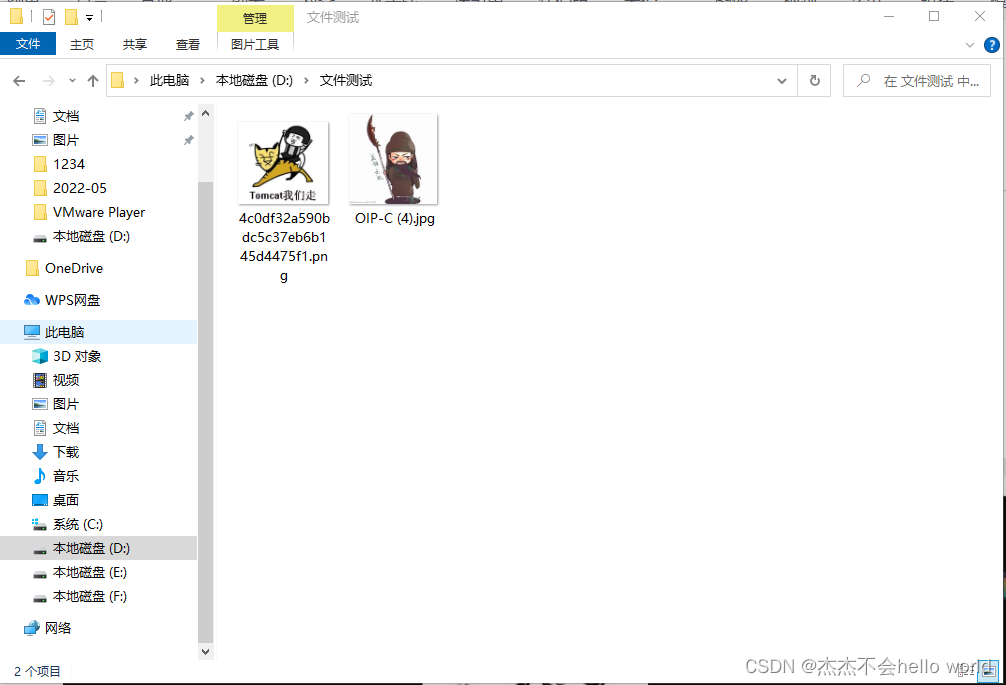Open the recent locations dropdown arrow
1006x685 pixels.
click(72, 81)
